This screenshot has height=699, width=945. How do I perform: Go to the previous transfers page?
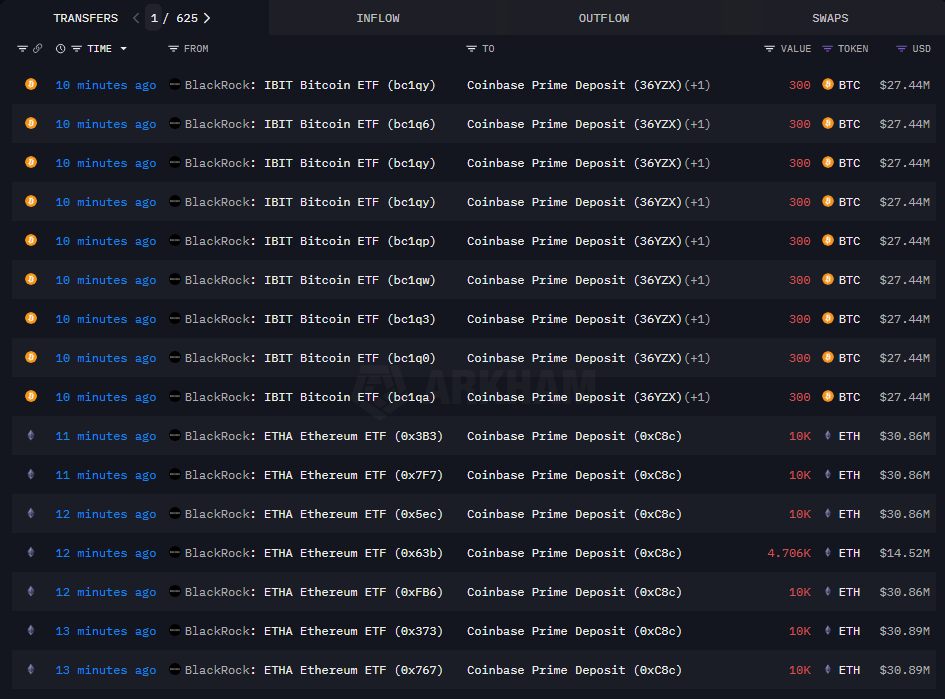136,18
